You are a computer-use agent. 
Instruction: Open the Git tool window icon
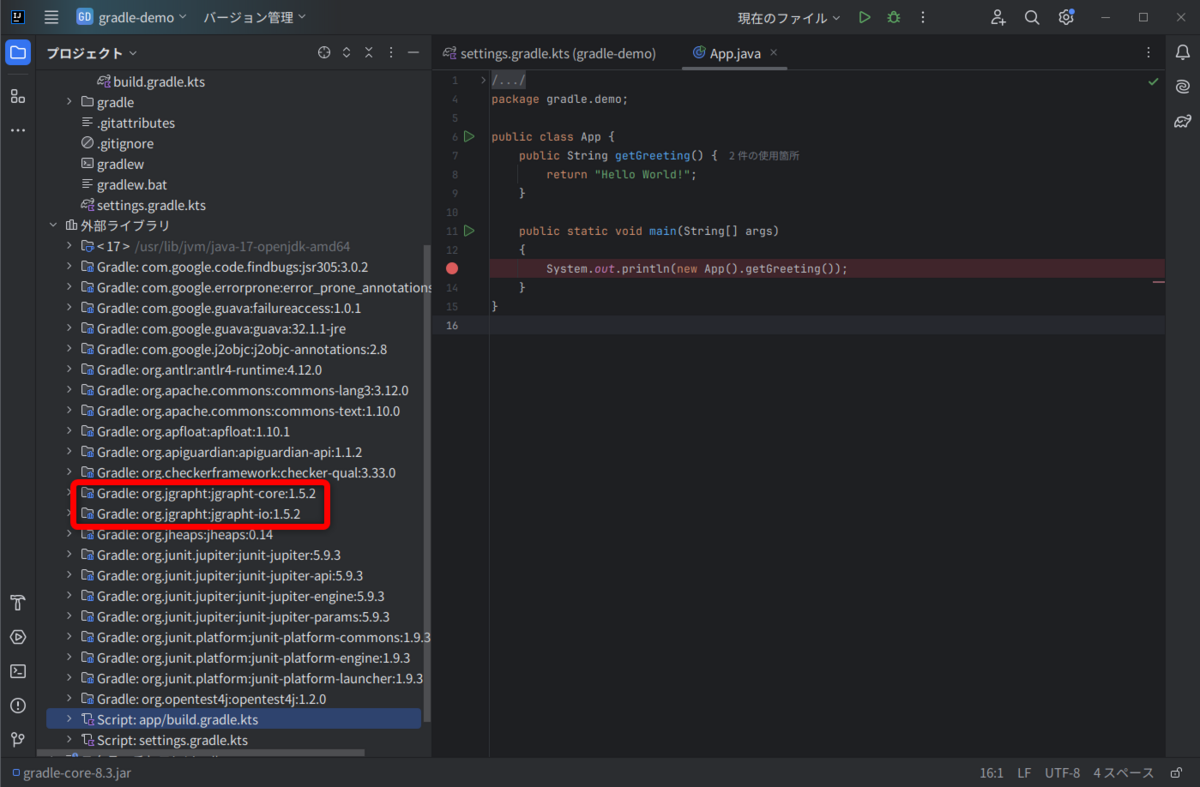coord(17,740)
